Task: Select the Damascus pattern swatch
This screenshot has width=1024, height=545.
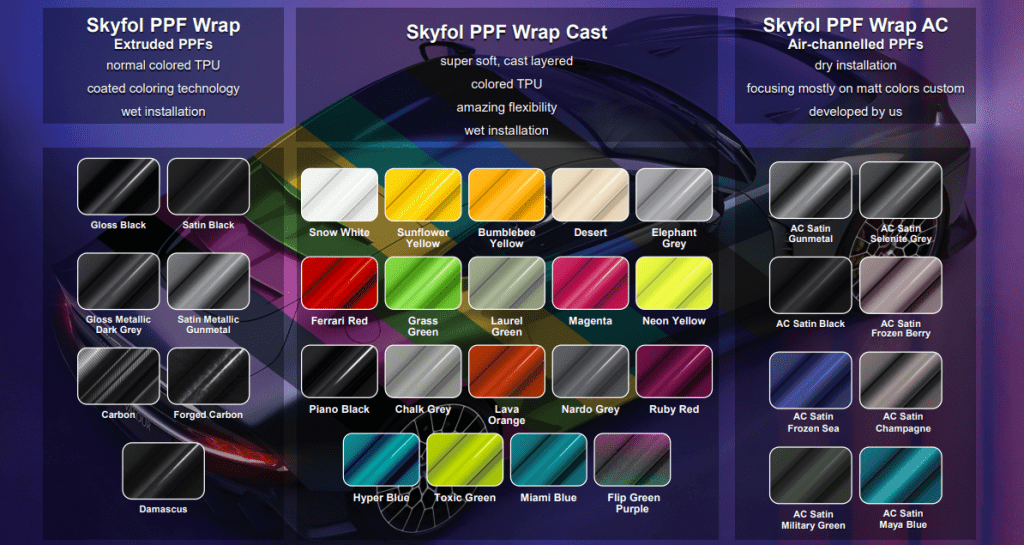Action: click(163, 471)
